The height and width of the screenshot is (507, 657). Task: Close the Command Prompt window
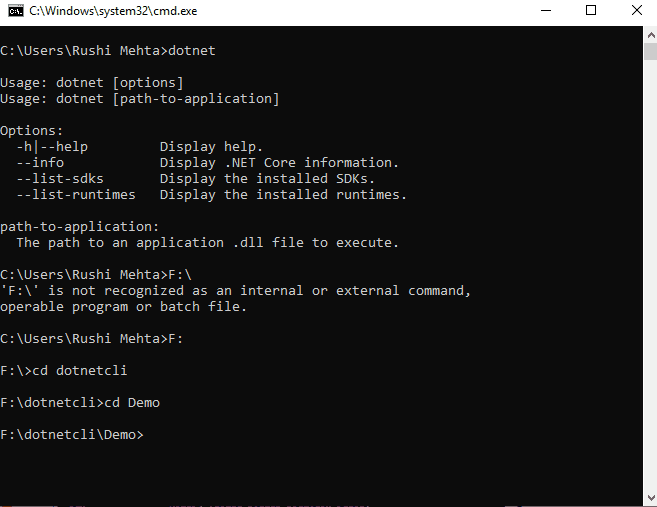click(x=636, y=11)
